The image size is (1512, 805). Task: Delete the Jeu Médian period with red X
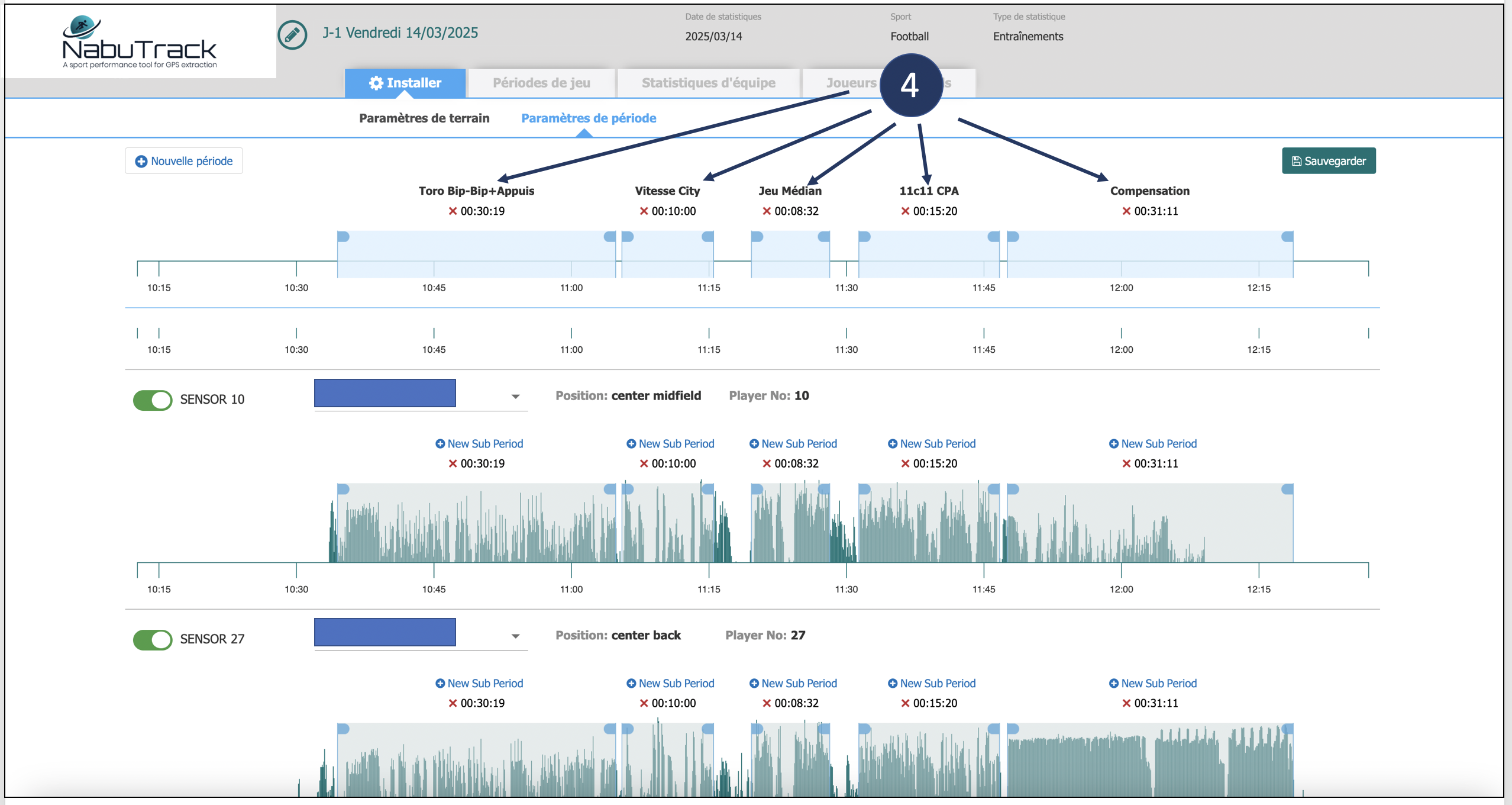[767, 211]
